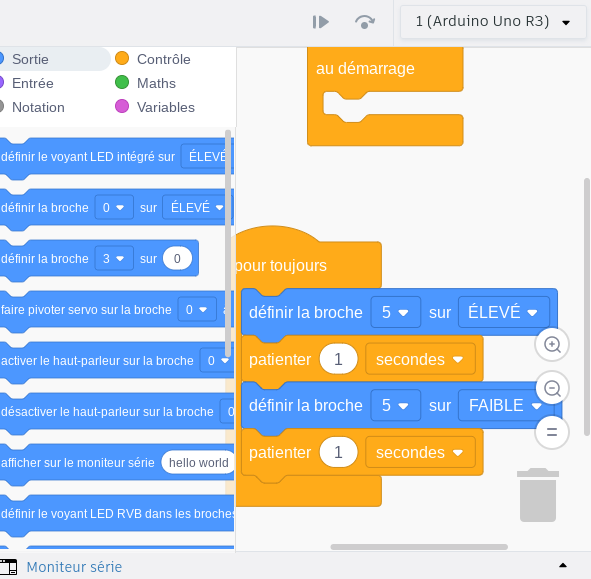
Task: Click the hello world text field
Action: click(x=198, y=462)
